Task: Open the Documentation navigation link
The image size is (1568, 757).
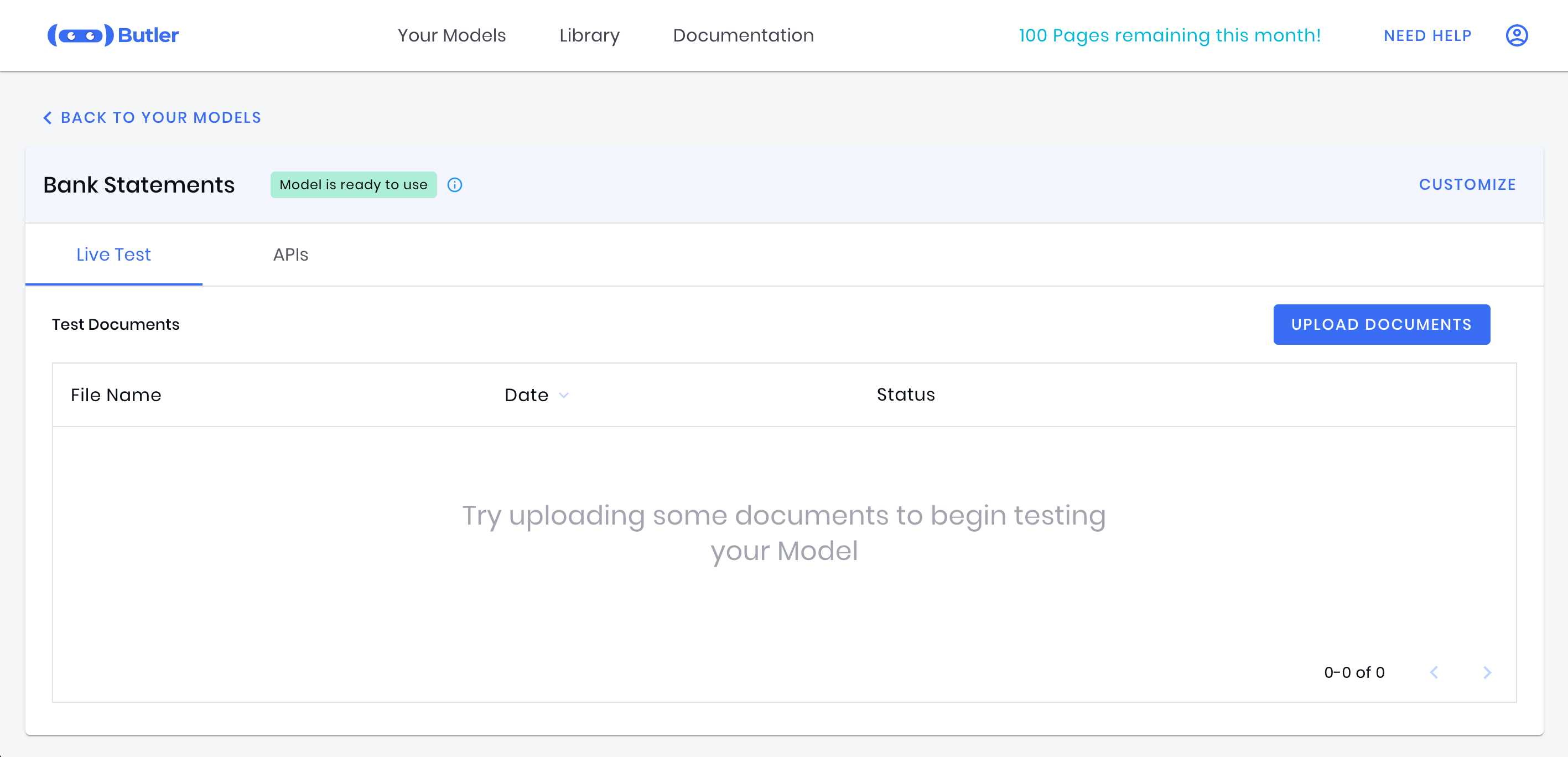Action: 743,35
